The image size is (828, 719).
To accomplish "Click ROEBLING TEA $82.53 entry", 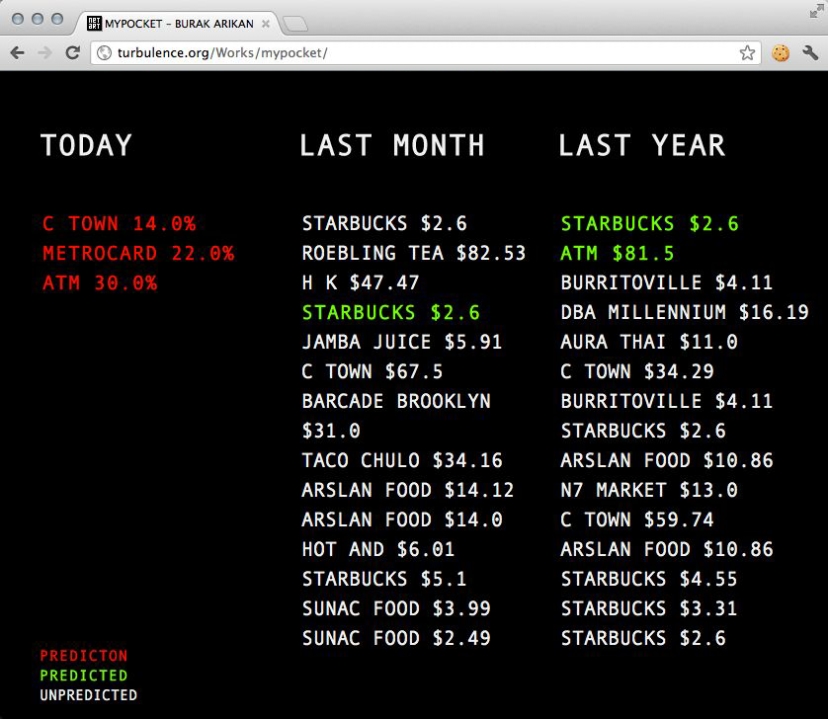I will click(413, 254).
